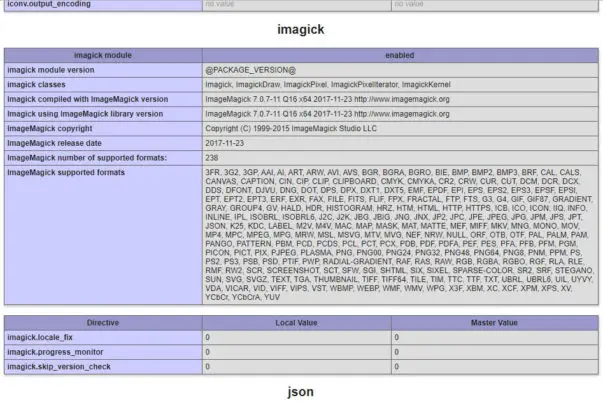603x405 pixels.
Task: Click master value 0 of imagick.skip_version_check
Action: pos(396,367)
